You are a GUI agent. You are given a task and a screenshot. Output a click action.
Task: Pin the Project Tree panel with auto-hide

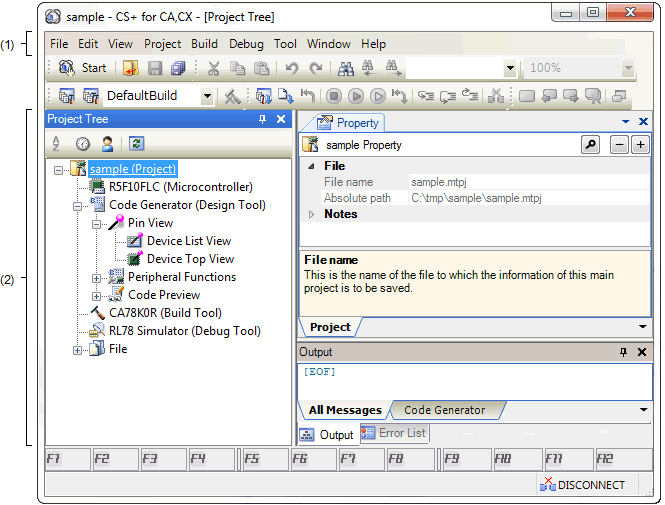263,119
